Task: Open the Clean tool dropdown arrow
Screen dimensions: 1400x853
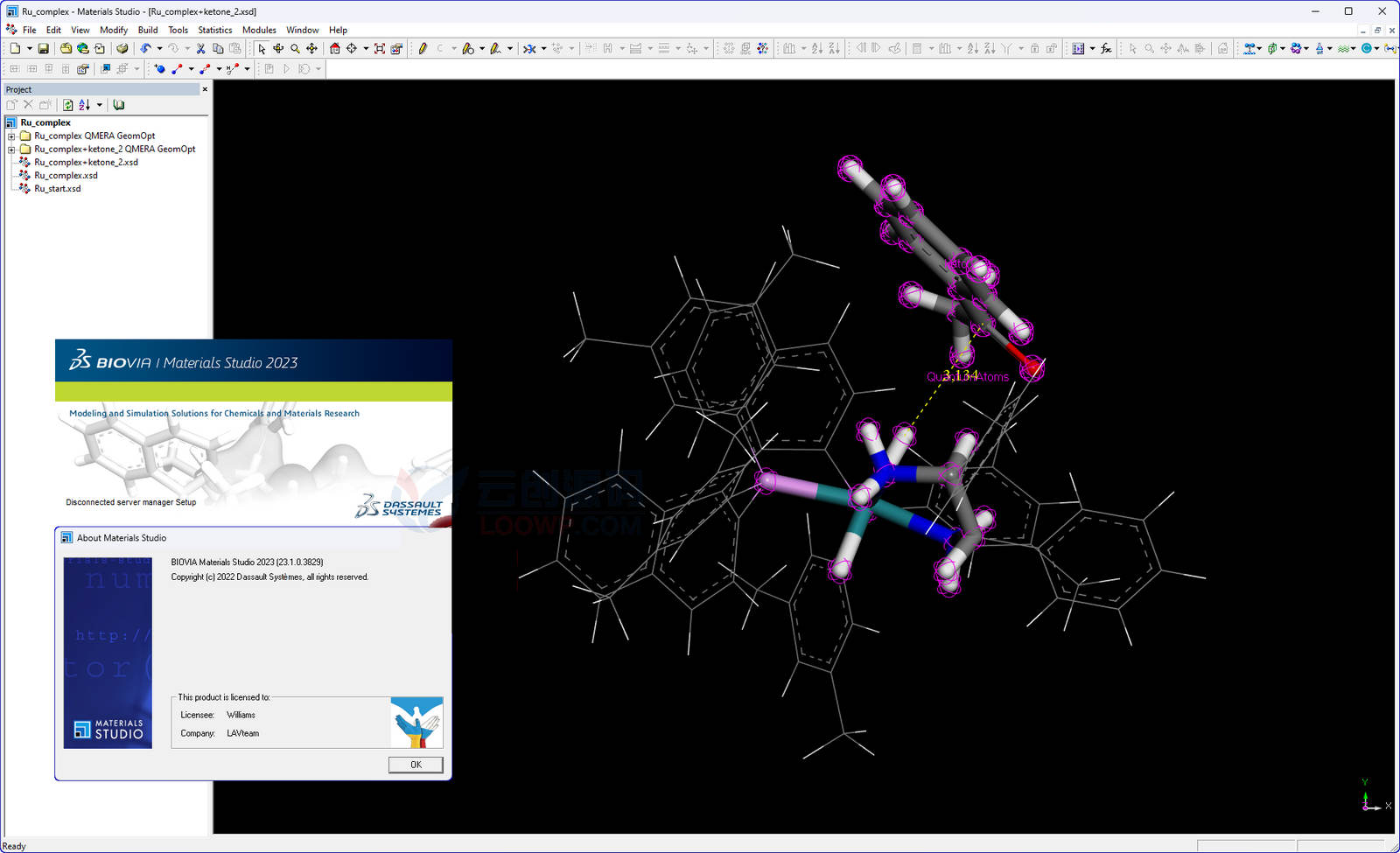Action: pyautogui.click(x=543, y=49)
